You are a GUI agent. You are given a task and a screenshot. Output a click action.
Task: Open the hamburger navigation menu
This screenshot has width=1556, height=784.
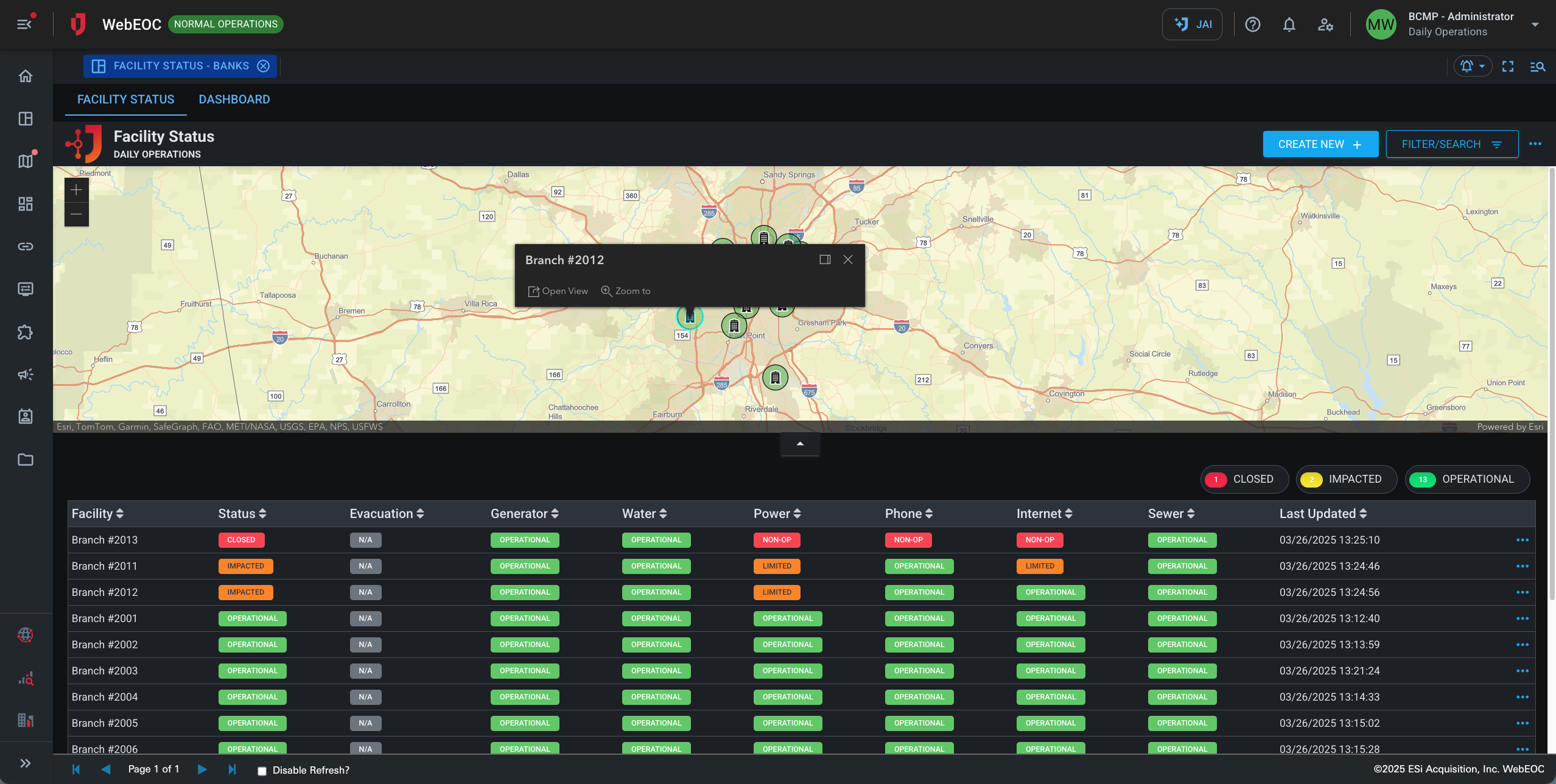coord(25,24)
